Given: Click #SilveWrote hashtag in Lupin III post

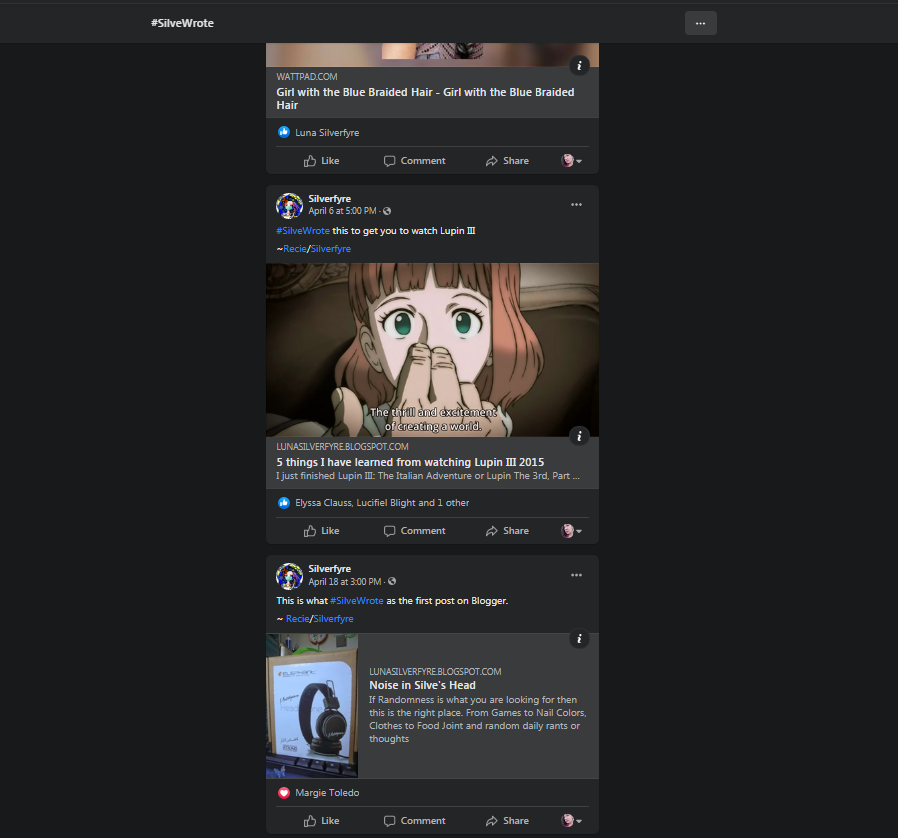Looking at the screenshot, I should (x=303, y=231).
